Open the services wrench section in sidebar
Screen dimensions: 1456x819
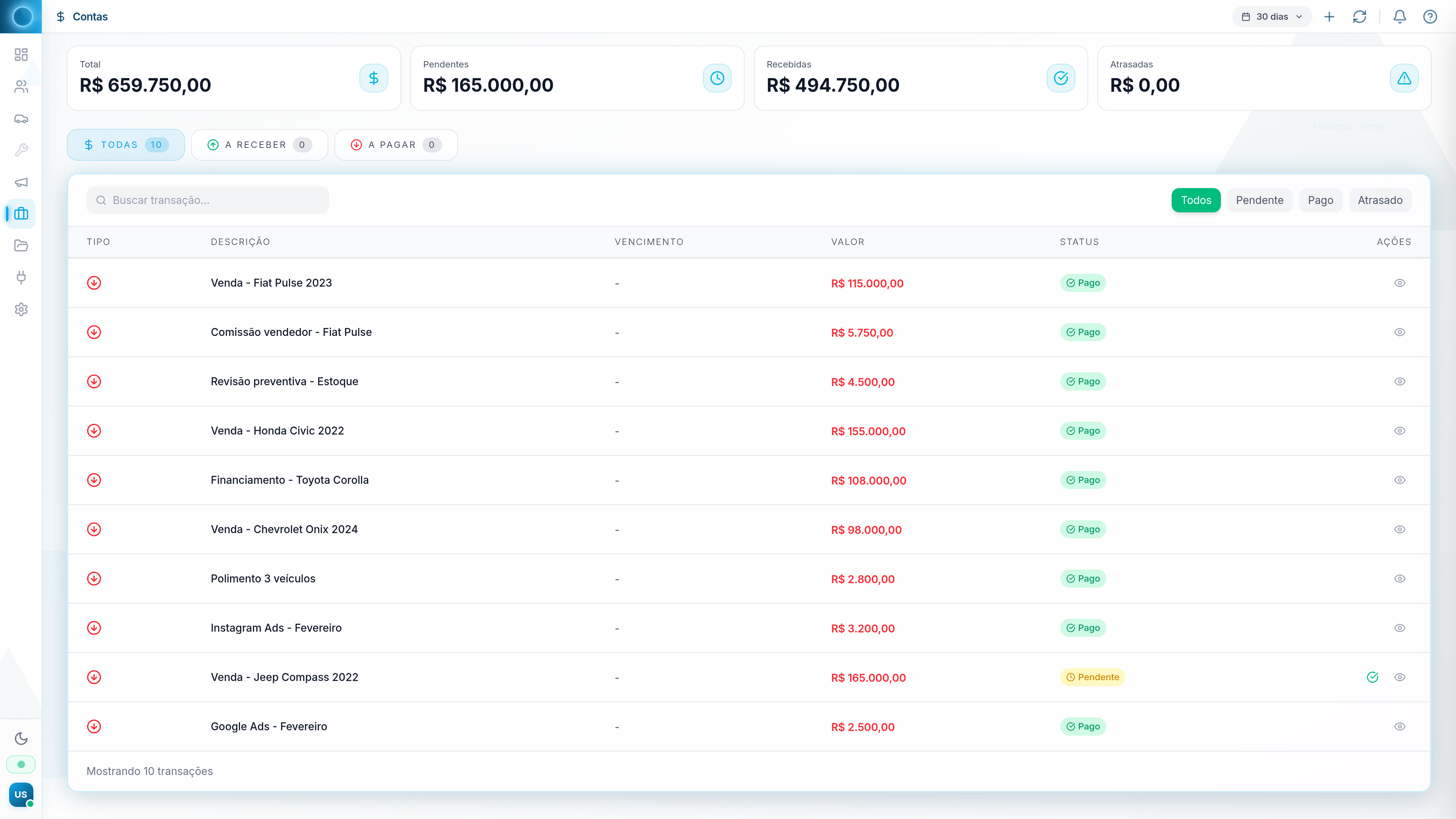tap(21, 150)
